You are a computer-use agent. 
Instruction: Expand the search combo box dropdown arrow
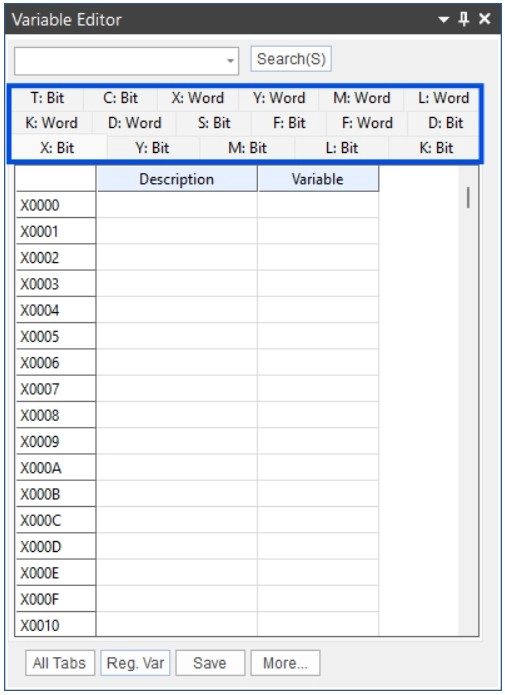(230, 61)
